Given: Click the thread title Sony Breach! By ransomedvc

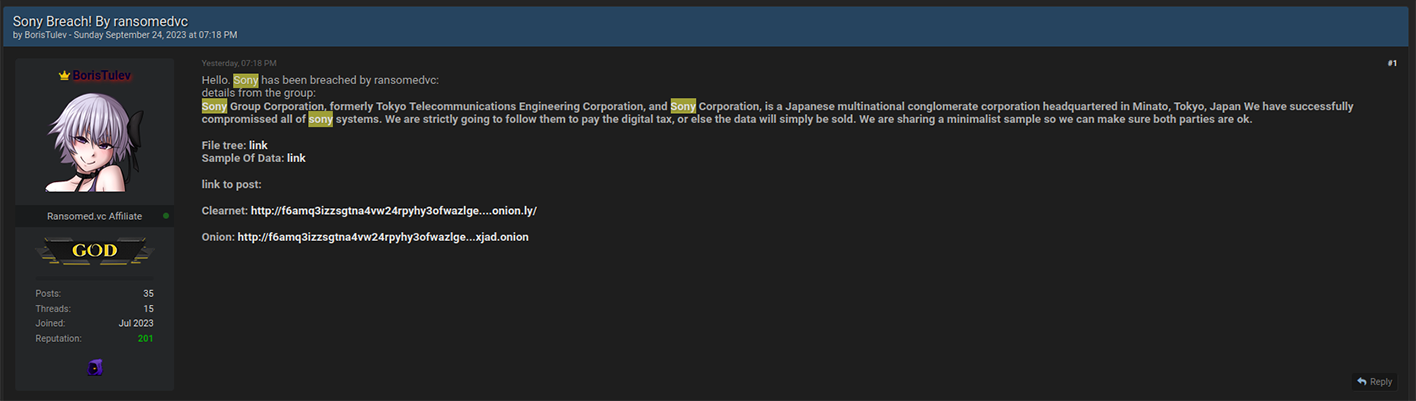Looking at the screenshot, I should click(x=100, y=21).
